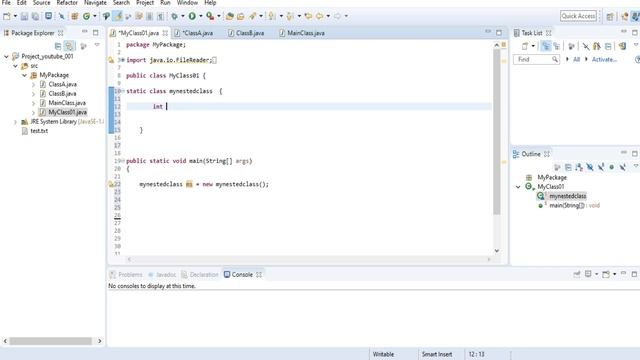Click the New Java Package toolbar icon
This screenshot has height=360, width=640.
(74, 16)
